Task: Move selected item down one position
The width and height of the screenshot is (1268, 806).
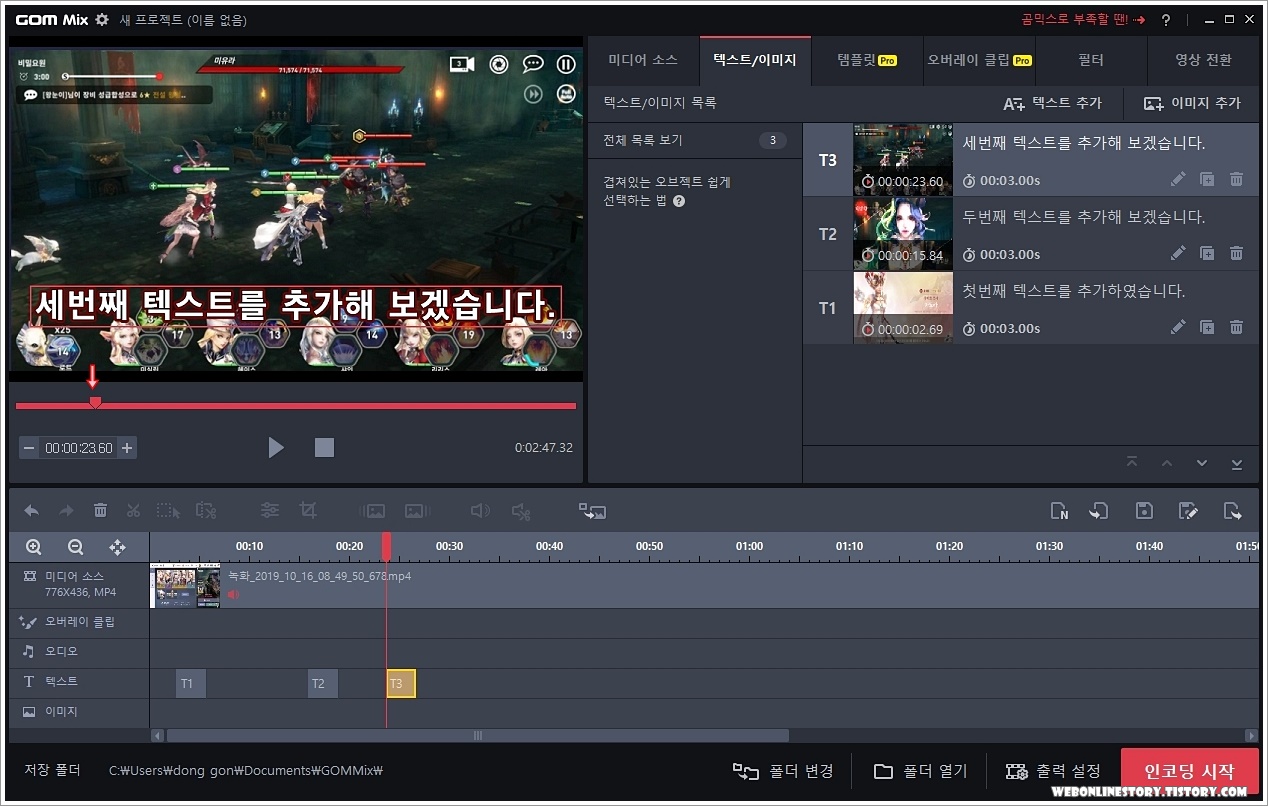Action: coord(1202,464)
